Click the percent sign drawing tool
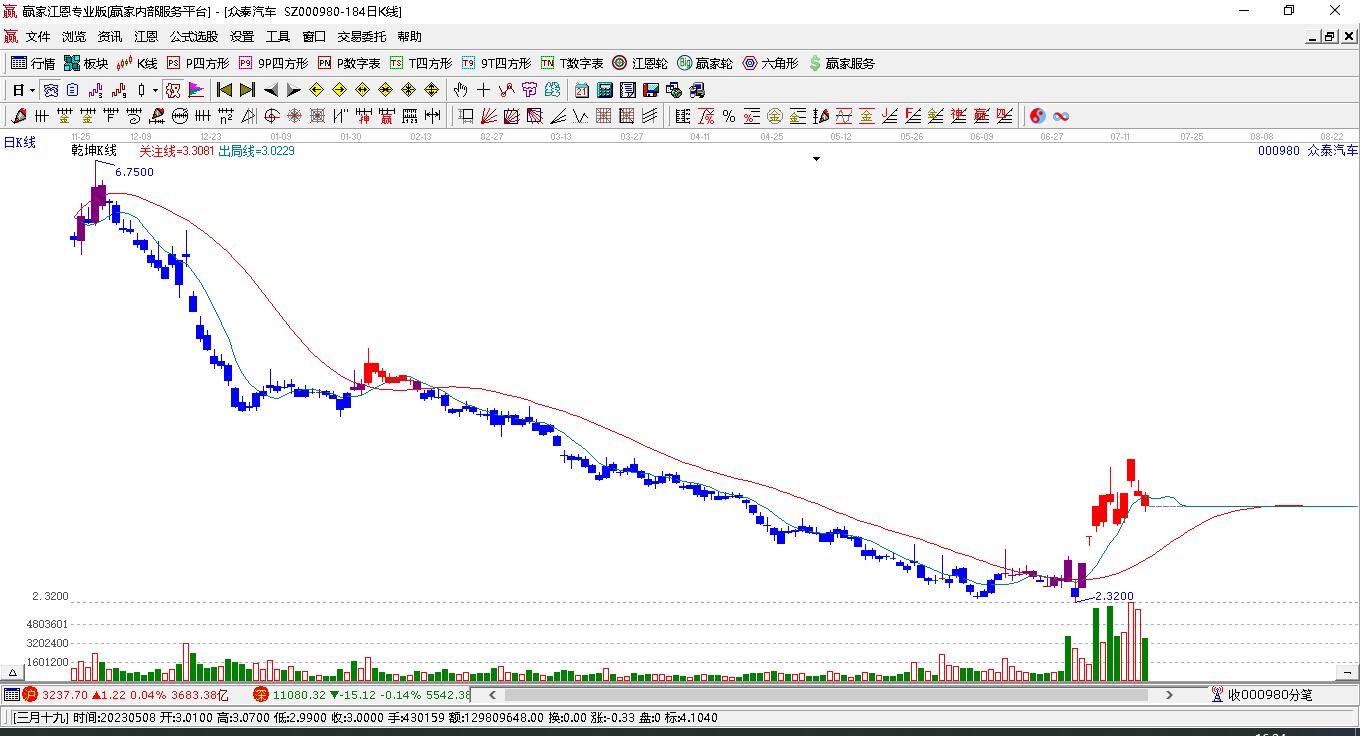Viewport: 1360px width, 736px height. coord(729,116)
